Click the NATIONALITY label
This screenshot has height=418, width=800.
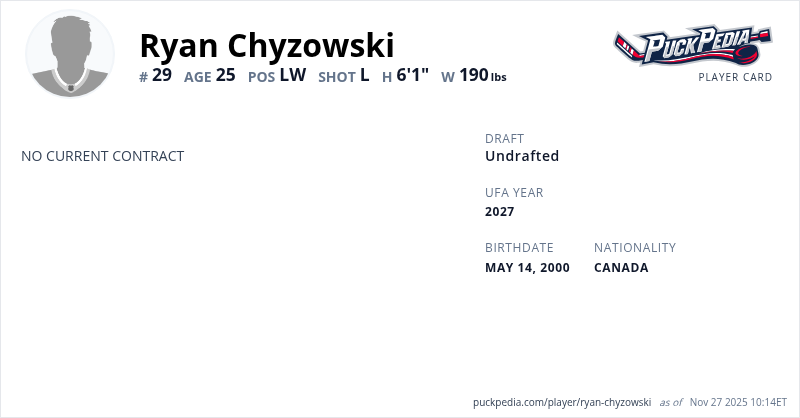tap(635, 247)
